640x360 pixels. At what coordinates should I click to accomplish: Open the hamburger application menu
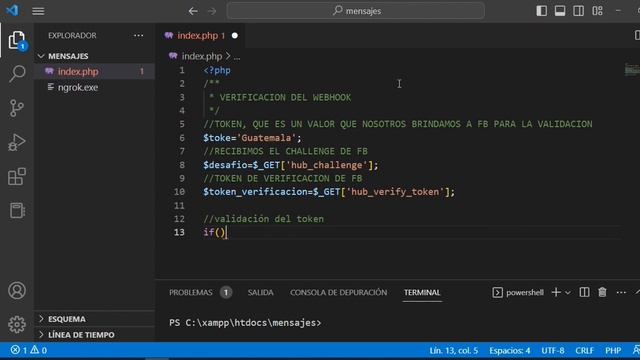[38, 11]
